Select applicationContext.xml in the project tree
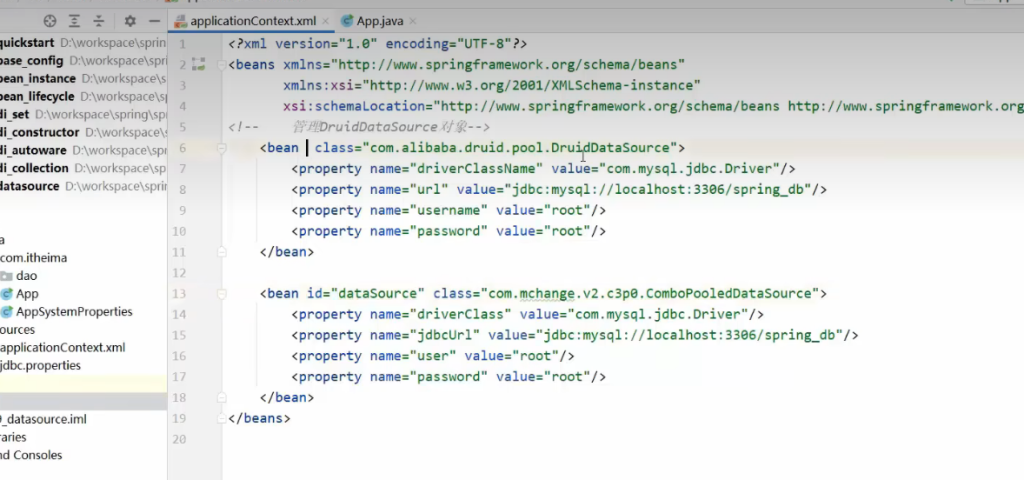The image size is (1024, 480). (x=62, y=348)
